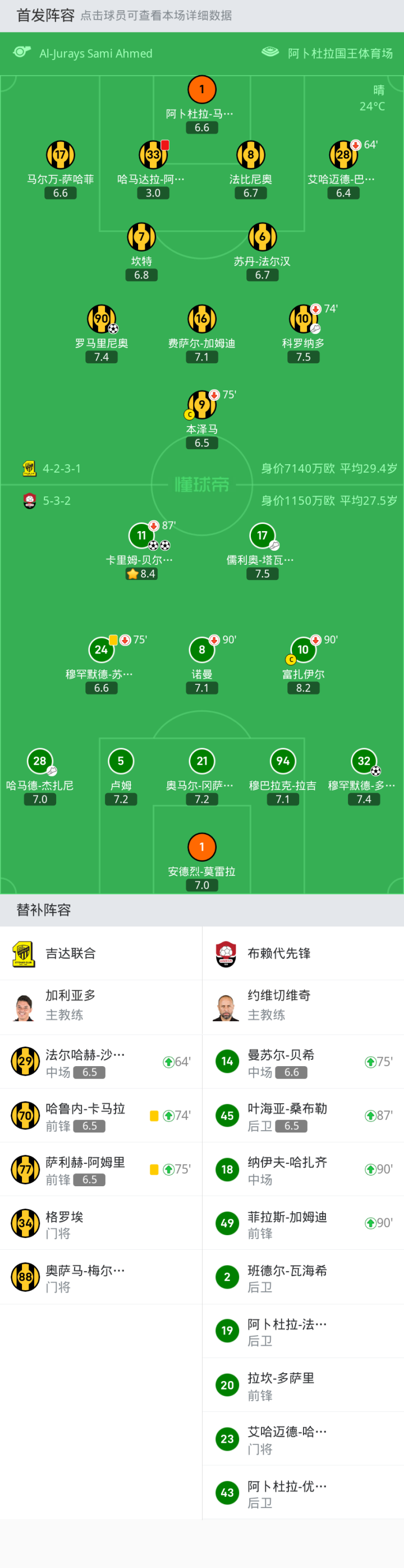The height and width of the screenshot is (1568, 404).
Task: Open player 33 with the red card
Action: pyautogui.click(x=153, y=154)
